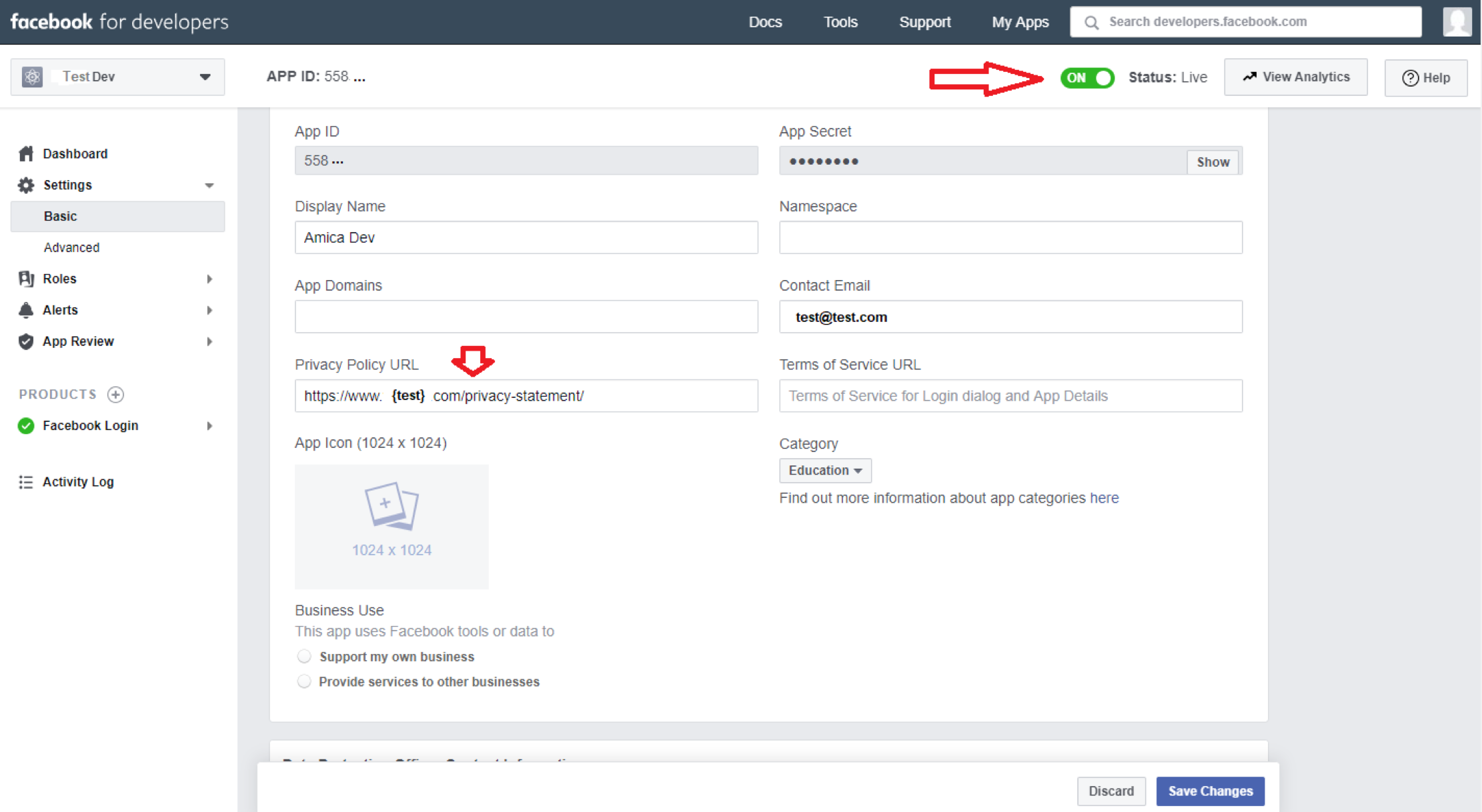Screen dimensions: 1482x812
Task: Open the Docs menu
Action: click(765, 22)
